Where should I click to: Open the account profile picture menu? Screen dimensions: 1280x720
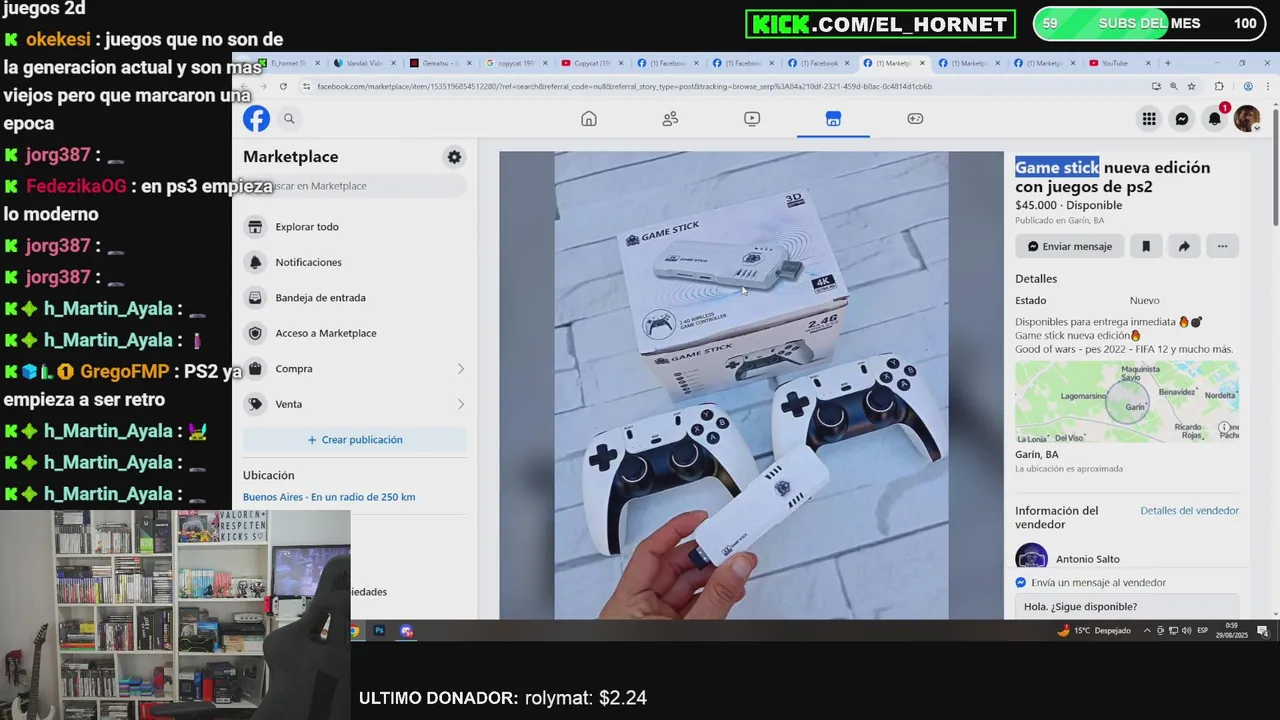(x=1247, y=119)
